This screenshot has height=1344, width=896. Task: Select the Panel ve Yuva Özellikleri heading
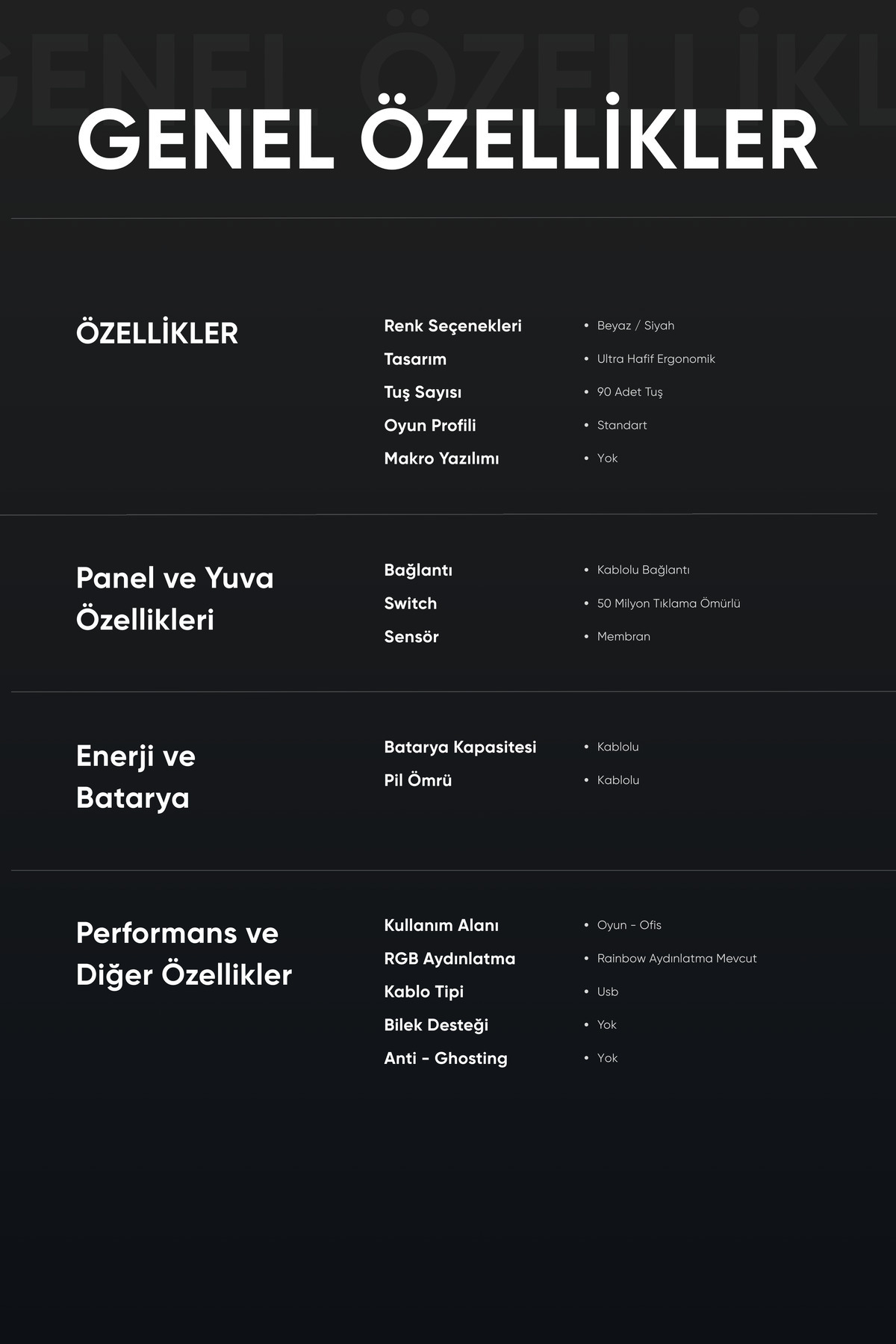click(175, 599)
